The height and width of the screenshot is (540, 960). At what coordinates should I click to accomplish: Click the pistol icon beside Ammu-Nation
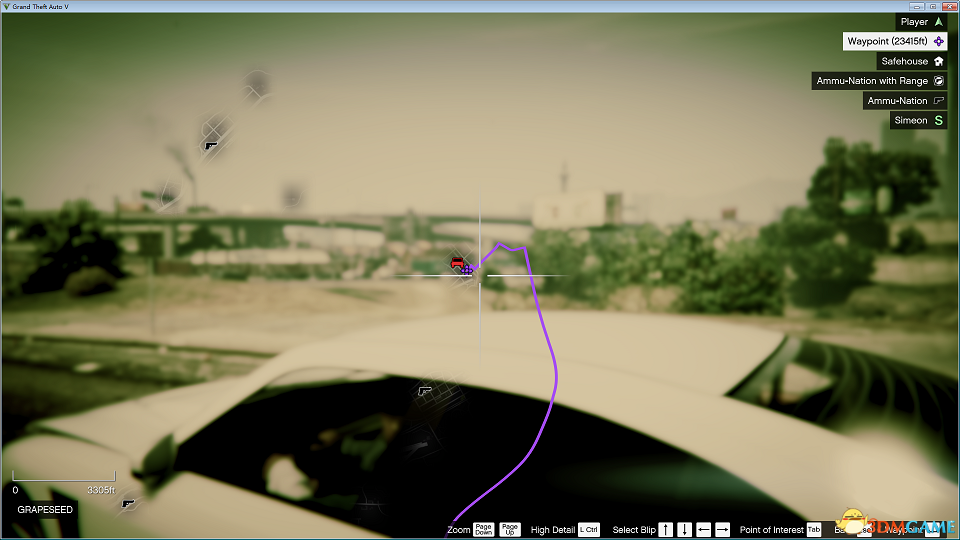tap(939, 100)
